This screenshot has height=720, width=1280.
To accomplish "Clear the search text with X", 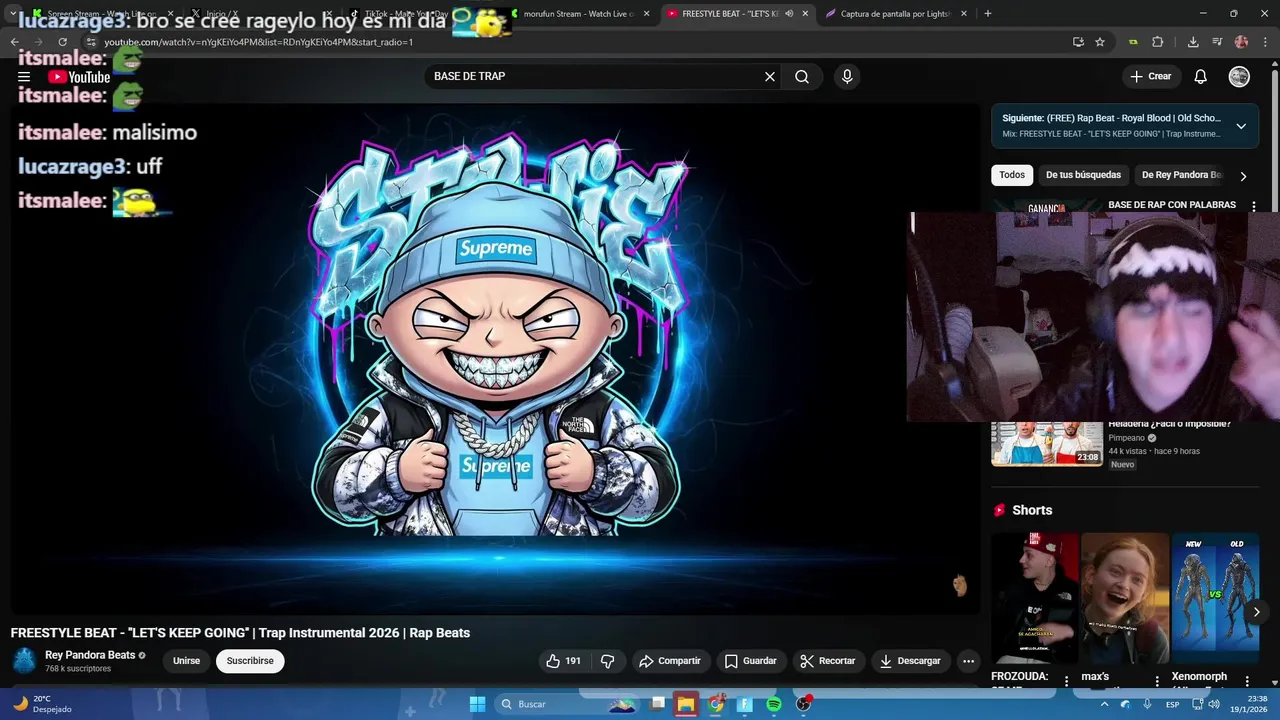I will [770, 77].
